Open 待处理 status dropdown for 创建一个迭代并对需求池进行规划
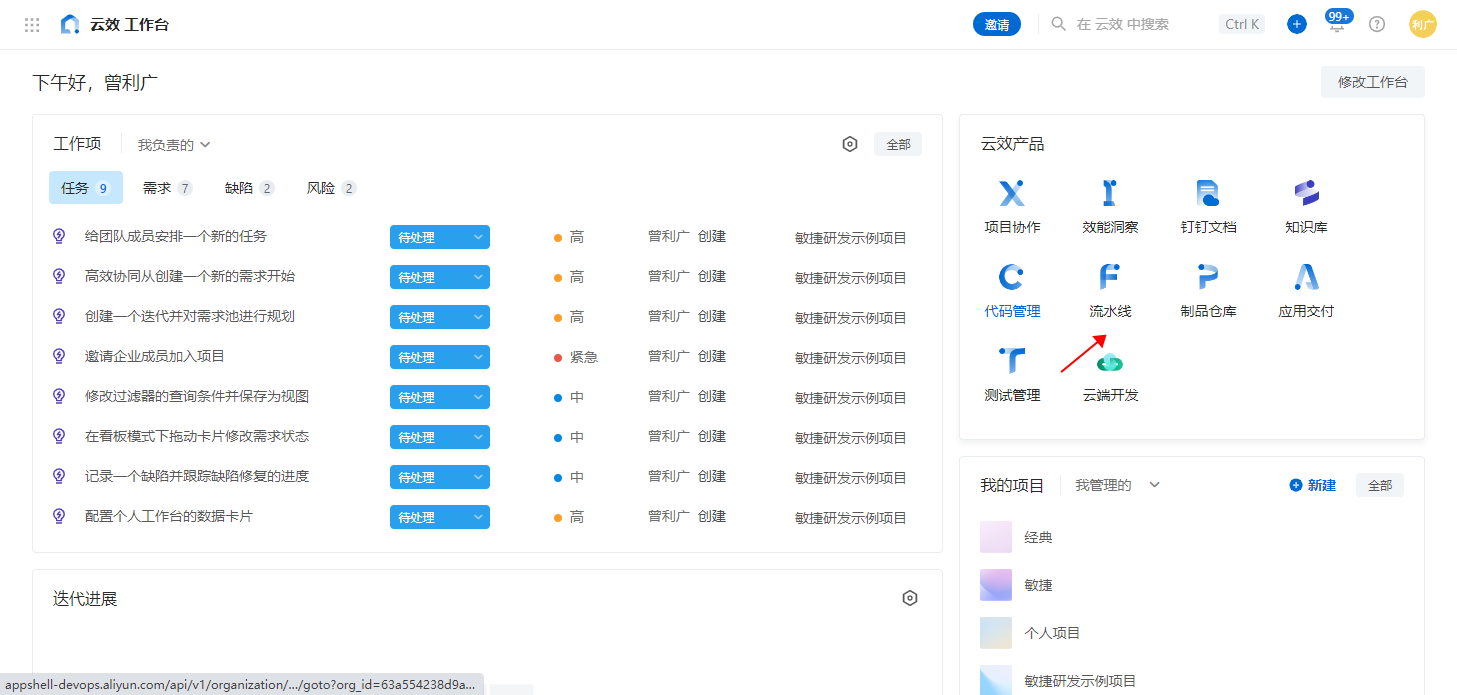This screenshot has height=695, width=1457. 440,317
